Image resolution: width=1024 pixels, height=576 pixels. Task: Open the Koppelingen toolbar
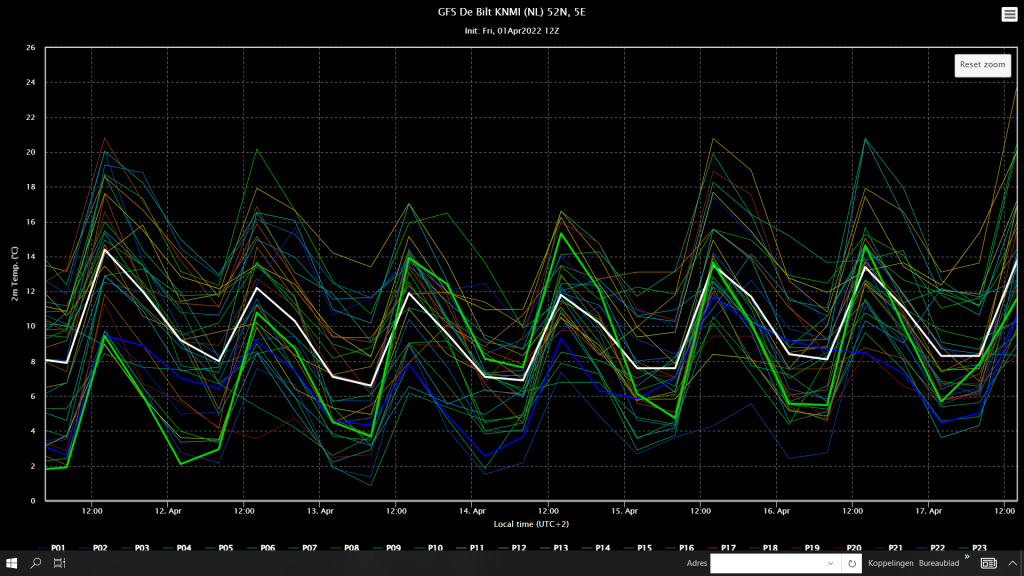891,563
